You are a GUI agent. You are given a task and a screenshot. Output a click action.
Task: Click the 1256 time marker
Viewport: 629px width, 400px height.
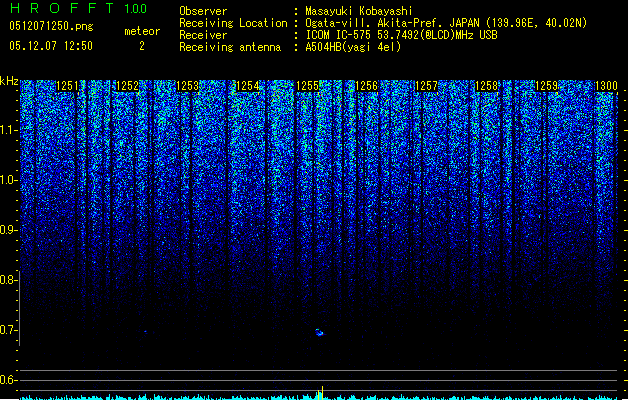tap(367, 86)
